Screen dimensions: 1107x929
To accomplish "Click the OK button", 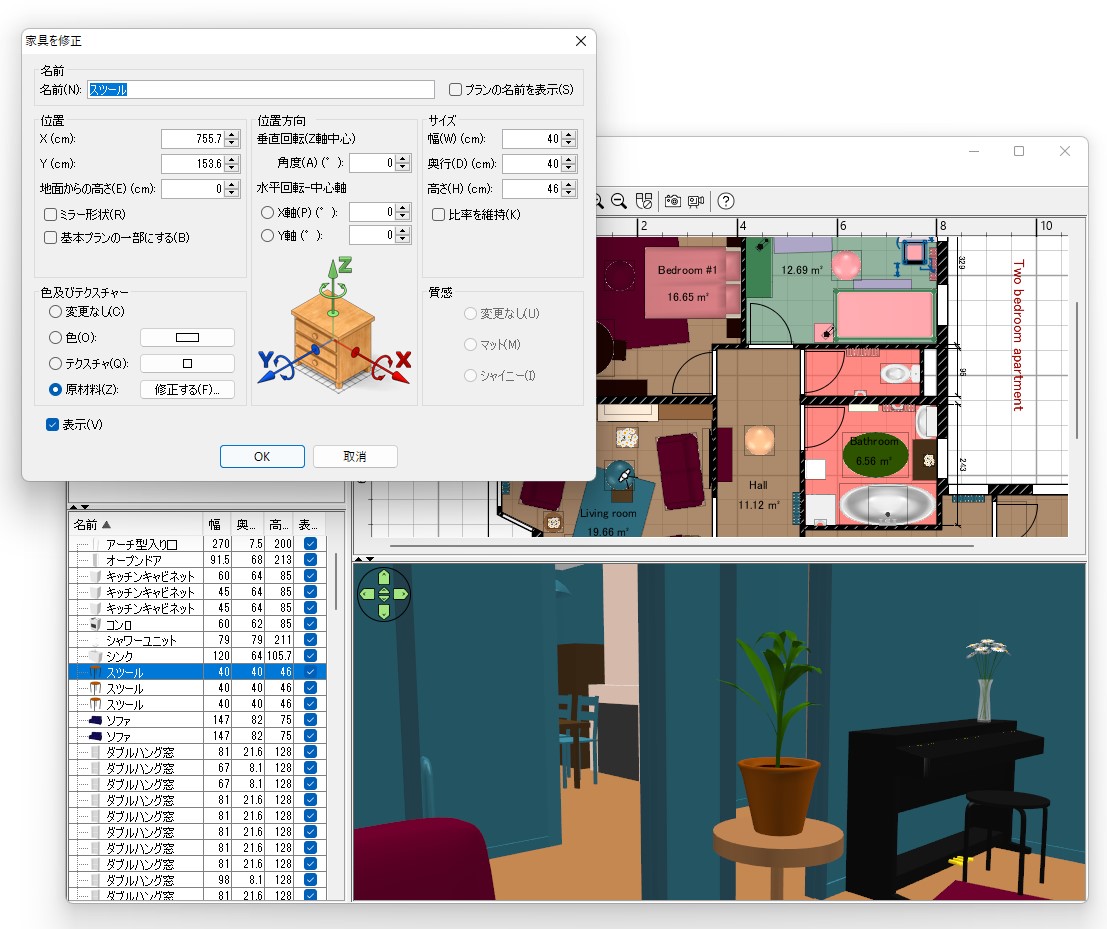I will 262,457.
